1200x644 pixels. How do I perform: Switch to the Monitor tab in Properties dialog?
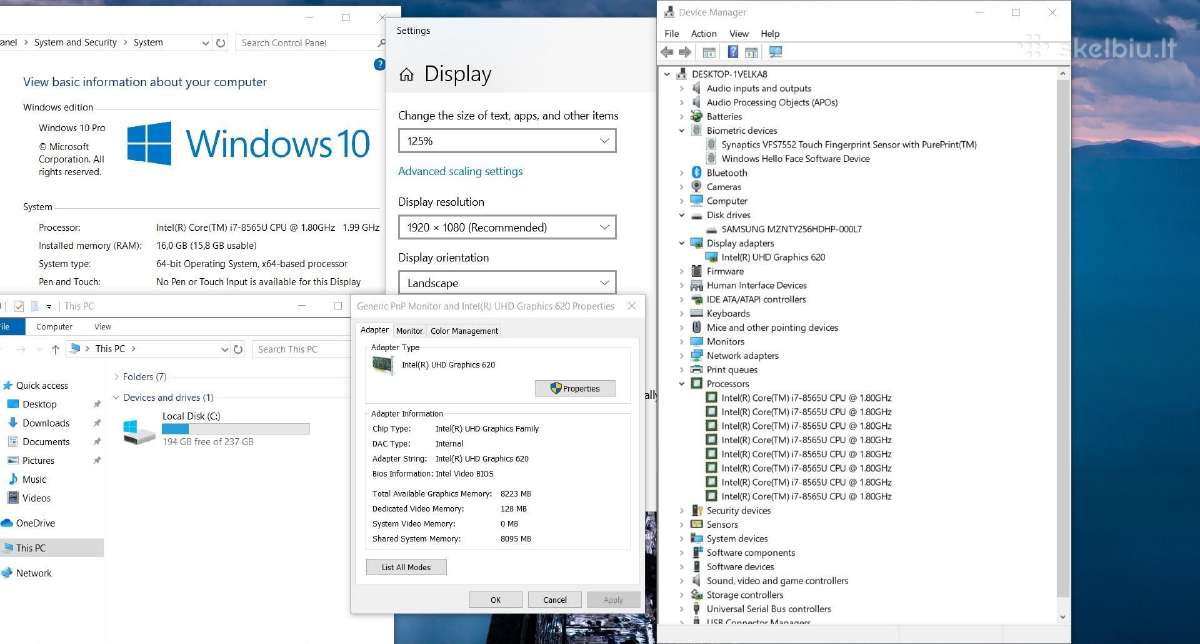(409, 331)
